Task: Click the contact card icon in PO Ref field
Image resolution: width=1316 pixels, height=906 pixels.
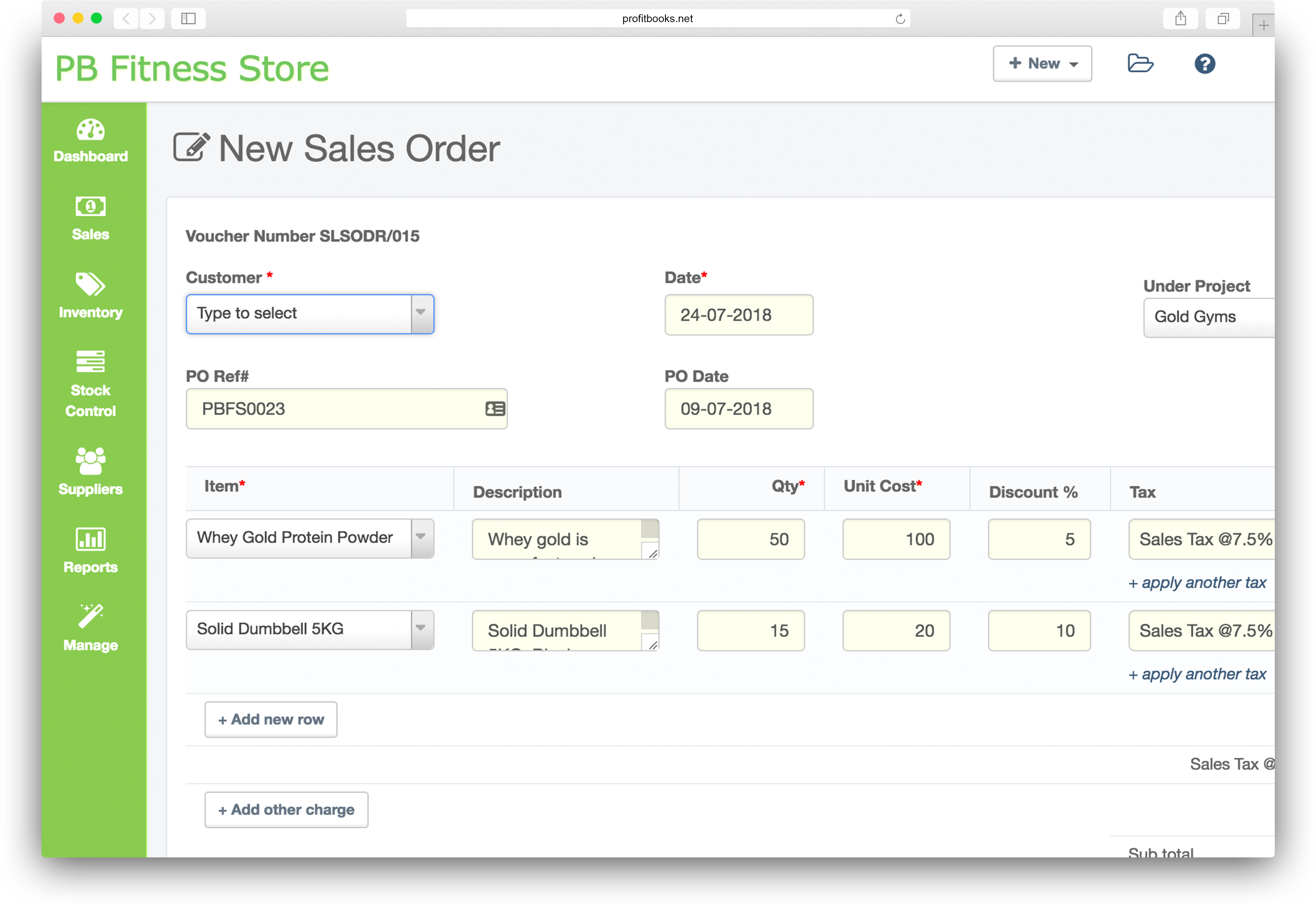Action: click(495, 409)
